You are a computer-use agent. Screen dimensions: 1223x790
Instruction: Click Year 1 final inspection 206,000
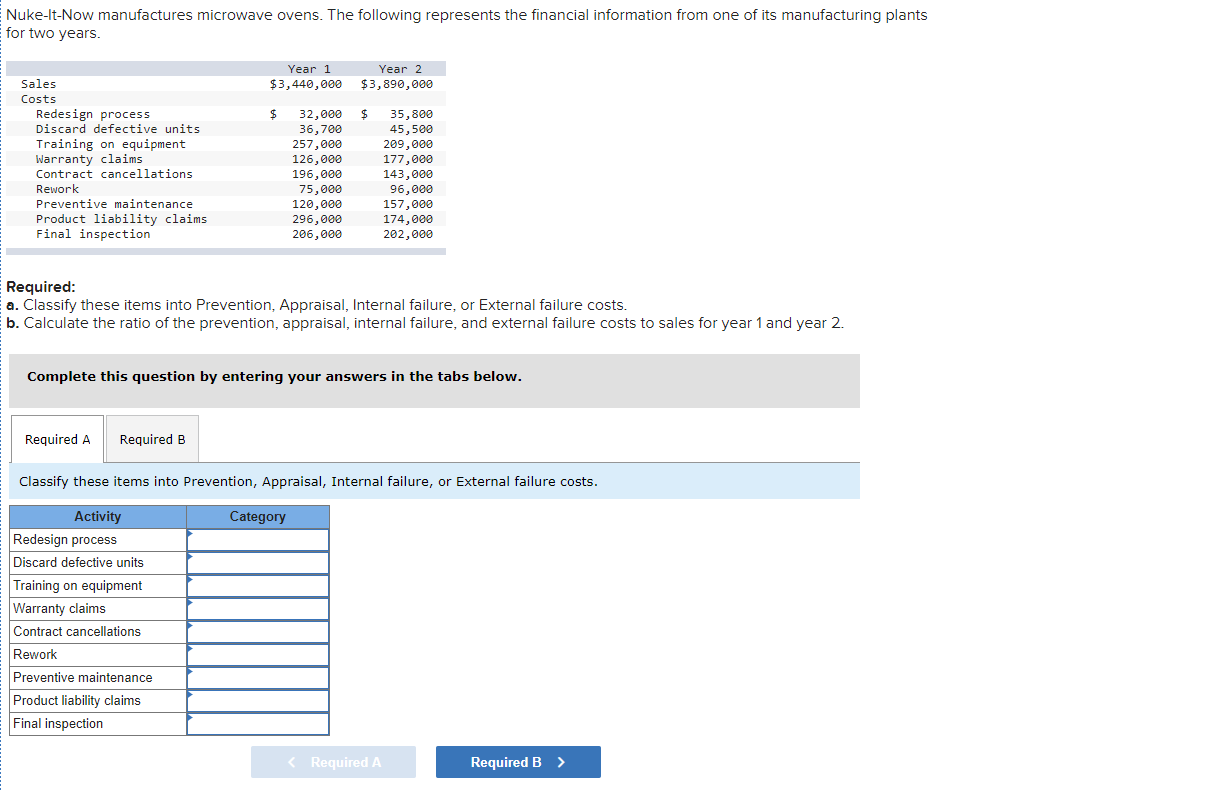pos(317,234)
